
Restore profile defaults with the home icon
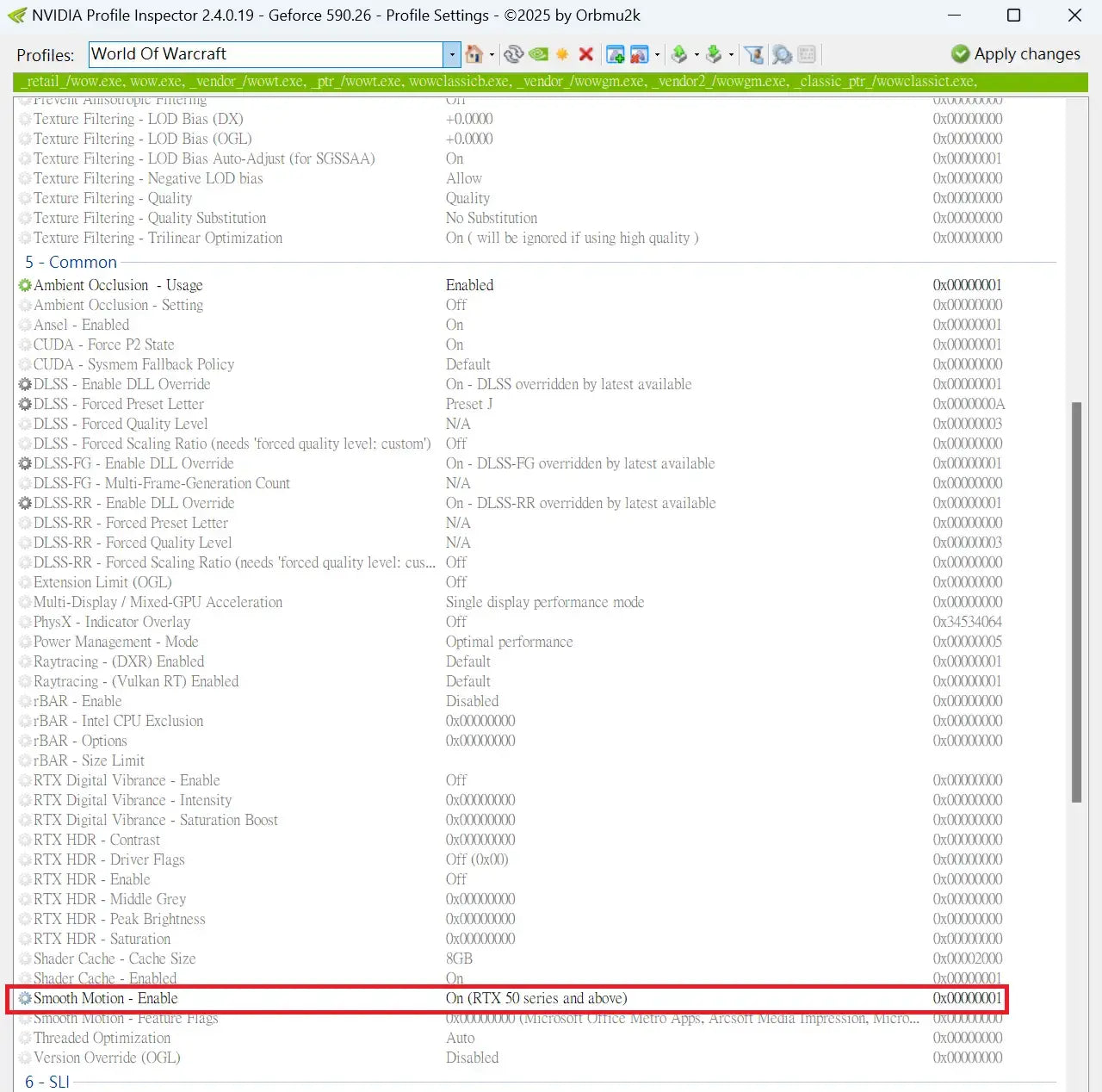click(x=474, y=53)
